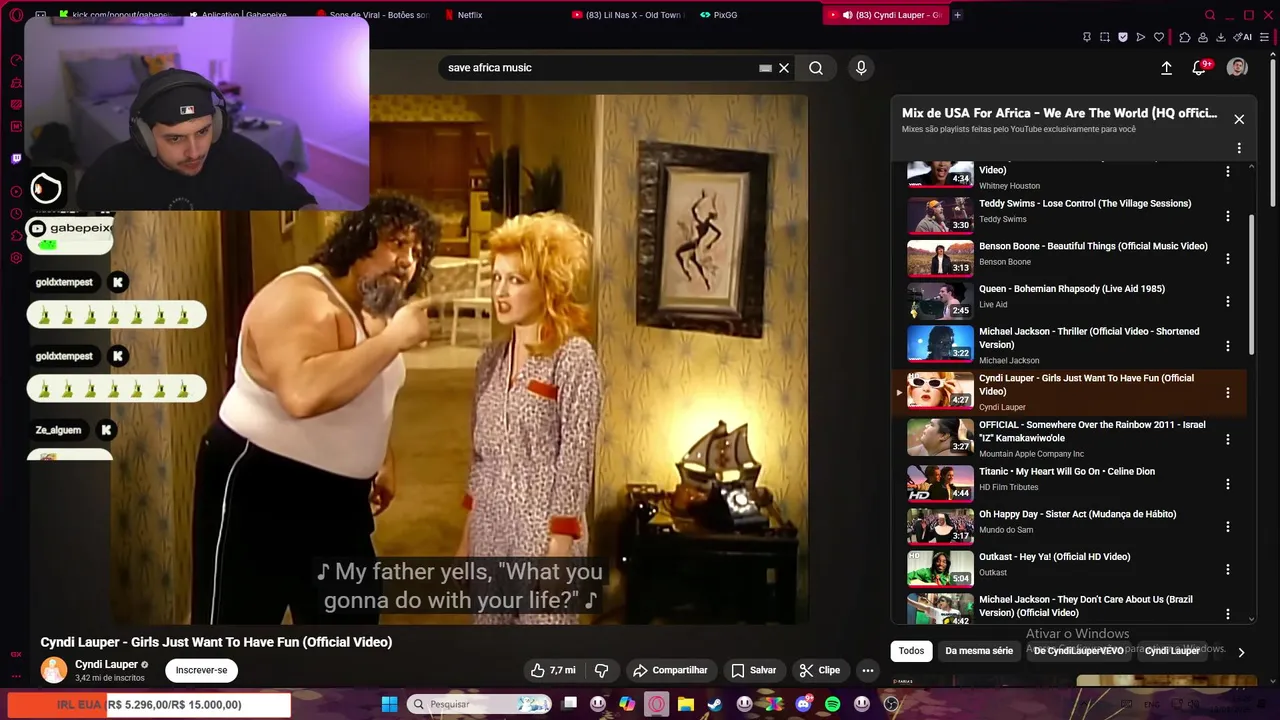The image size is (1280, 720).
Task: Click the browser downloads icon
Action: tap(1221, 37)
